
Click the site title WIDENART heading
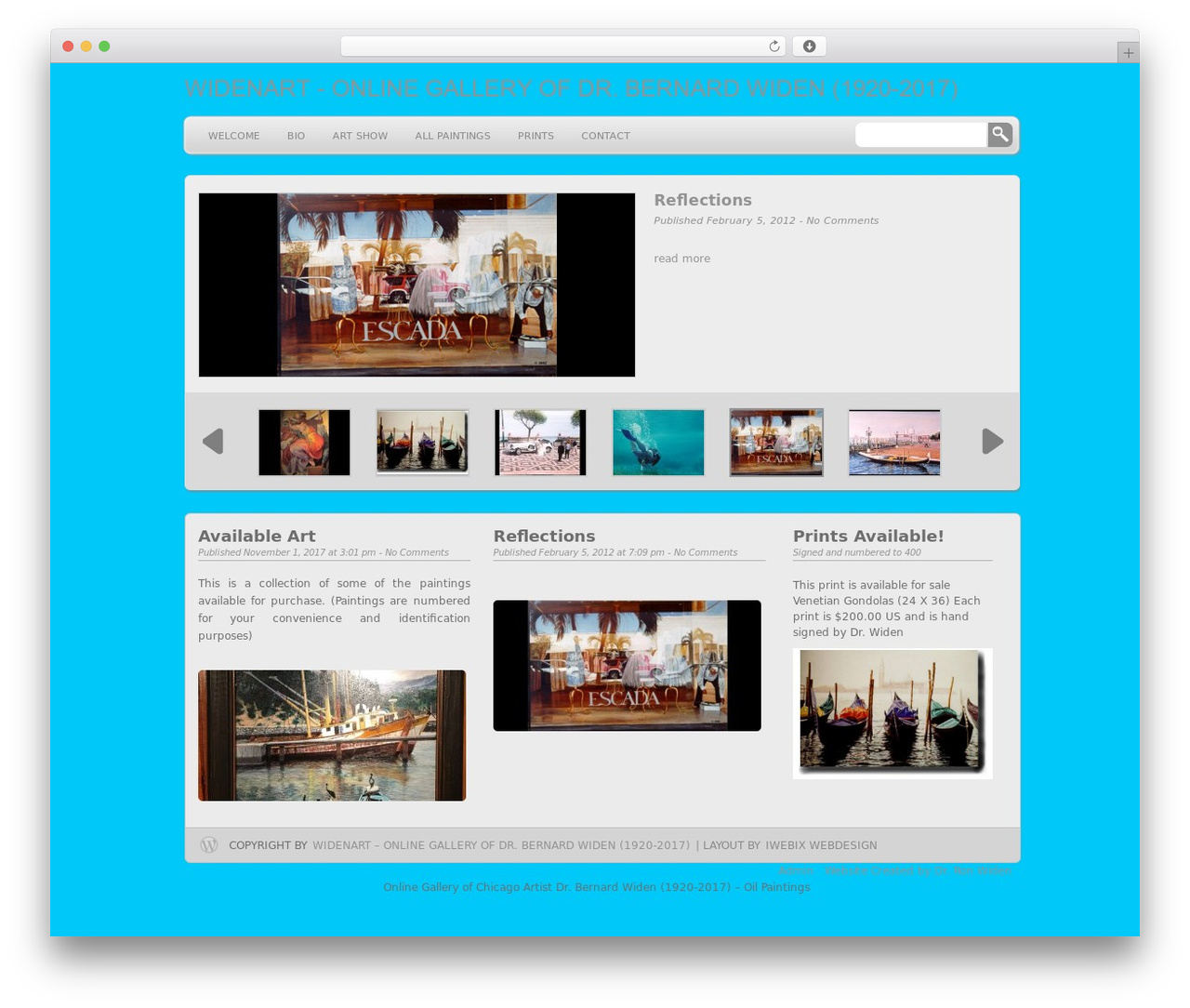(x=571, y=88)
